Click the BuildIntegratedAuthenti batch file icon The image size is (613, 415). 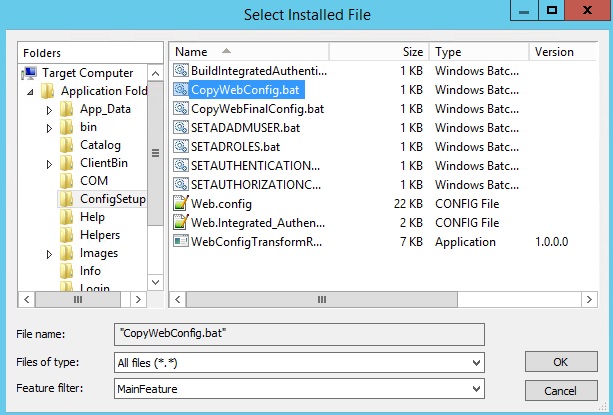(x=181, y=70)
